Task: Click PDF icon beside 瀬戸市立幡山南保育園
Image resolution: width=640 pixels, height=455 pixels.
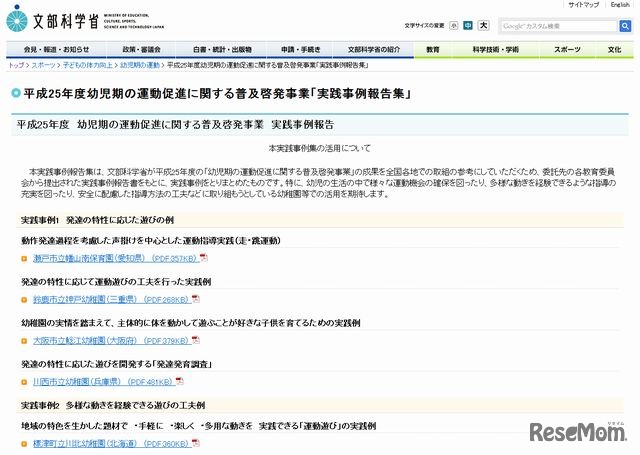Action: (204, 257)
